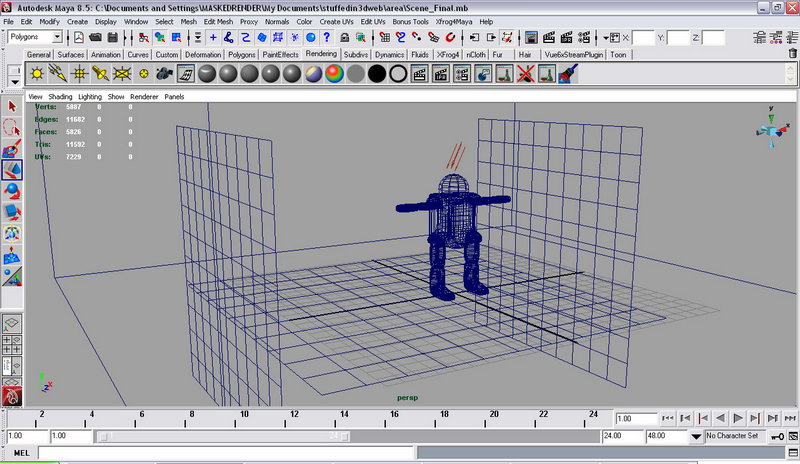Select the arrow Select tool
The image size is (800, 464).
click(x=12, y=106)
